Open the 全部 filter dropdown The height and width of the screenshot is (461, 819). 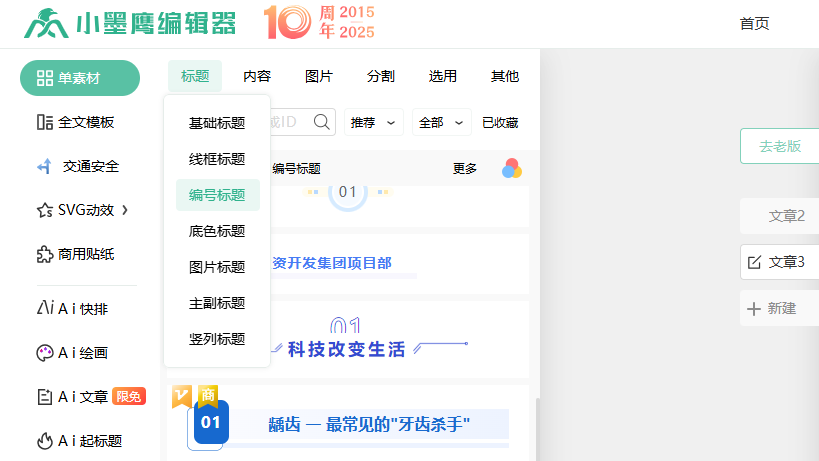tap(441, 122)
